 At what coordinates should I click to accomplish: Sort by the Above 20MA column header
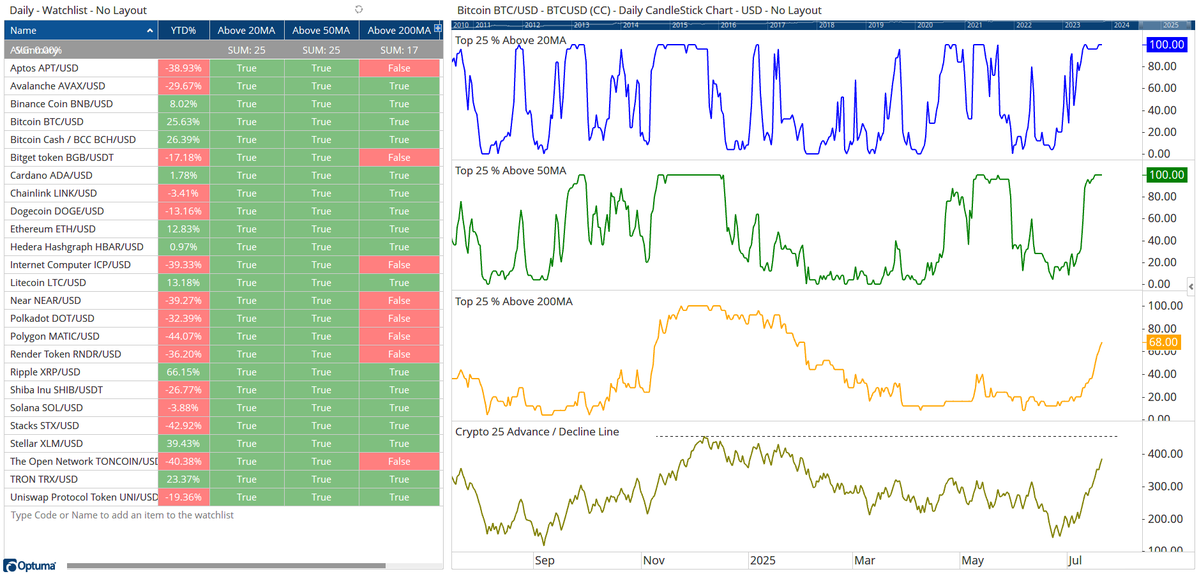coord(246,31)
